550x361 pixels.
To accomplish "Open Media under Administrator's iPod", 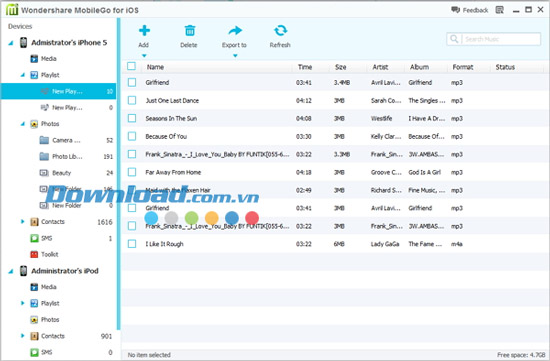I will pyautogui.click(x=48, y=287).
